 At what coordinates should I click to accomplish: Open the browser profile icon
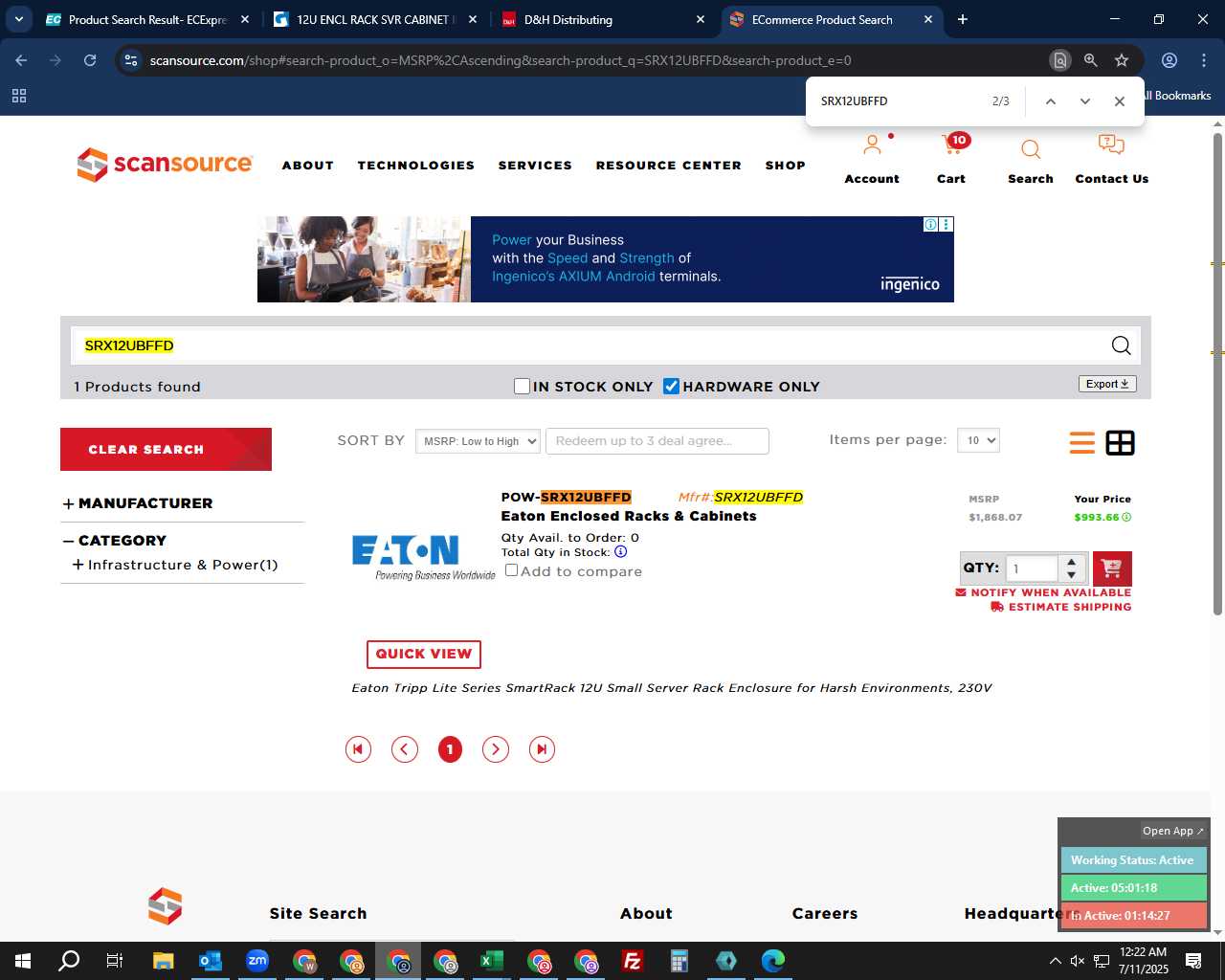pos(1169,60)
